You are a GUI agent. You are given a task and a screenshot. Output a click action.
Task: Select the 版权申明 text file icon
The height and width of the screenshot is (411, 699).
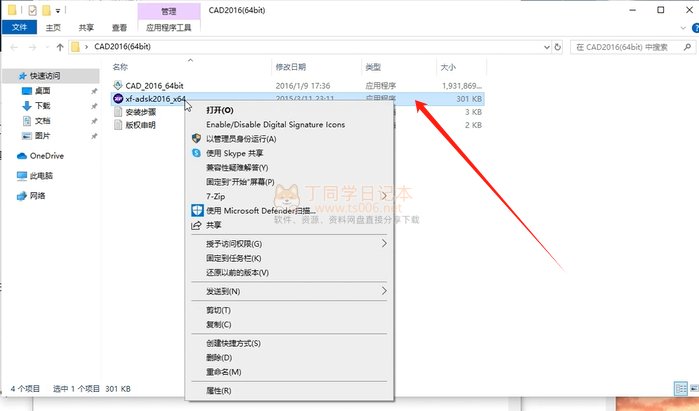pyautogui.click(x=118, y=125)
